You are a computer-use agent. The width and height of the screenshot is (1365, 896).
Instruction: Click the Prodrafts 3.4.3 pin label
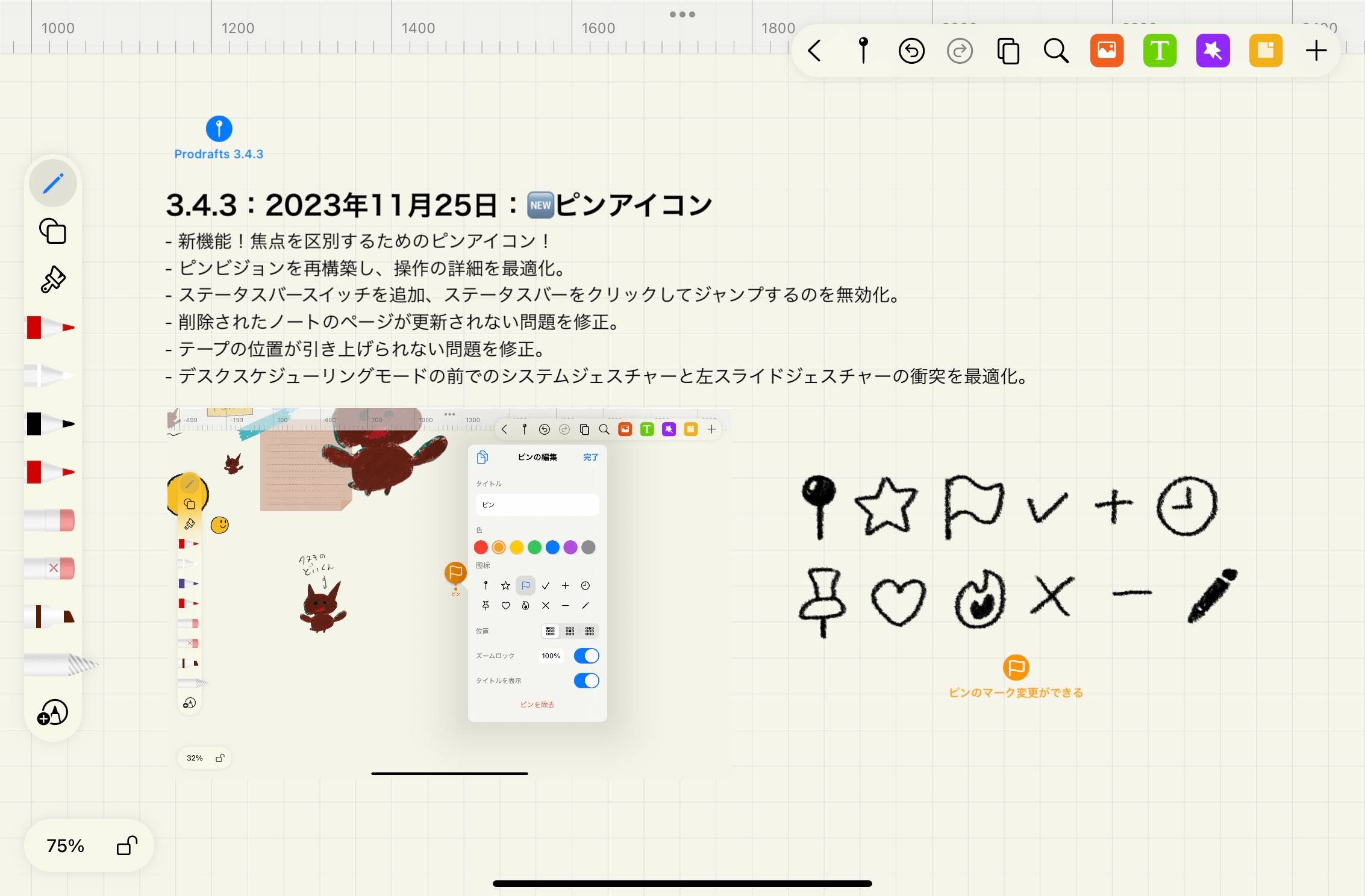point(219,154)
